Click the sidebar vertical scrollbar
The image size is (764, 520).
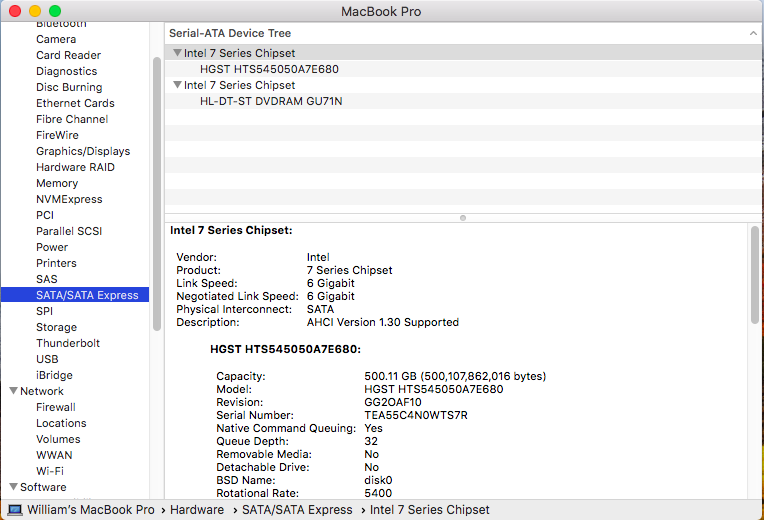[x=156, y=190]
